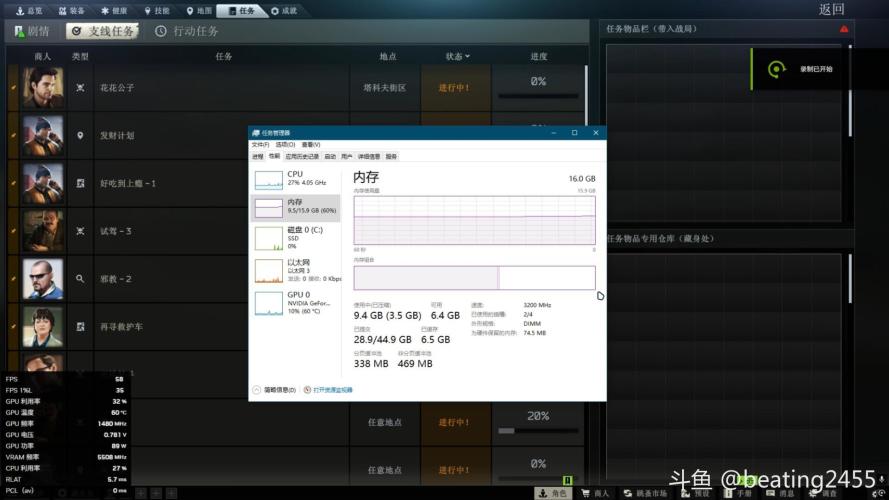The image size is (889, 500).
Task: Click skull icon of 试驾 - 3 quest
Action: [x=81, y=231]
